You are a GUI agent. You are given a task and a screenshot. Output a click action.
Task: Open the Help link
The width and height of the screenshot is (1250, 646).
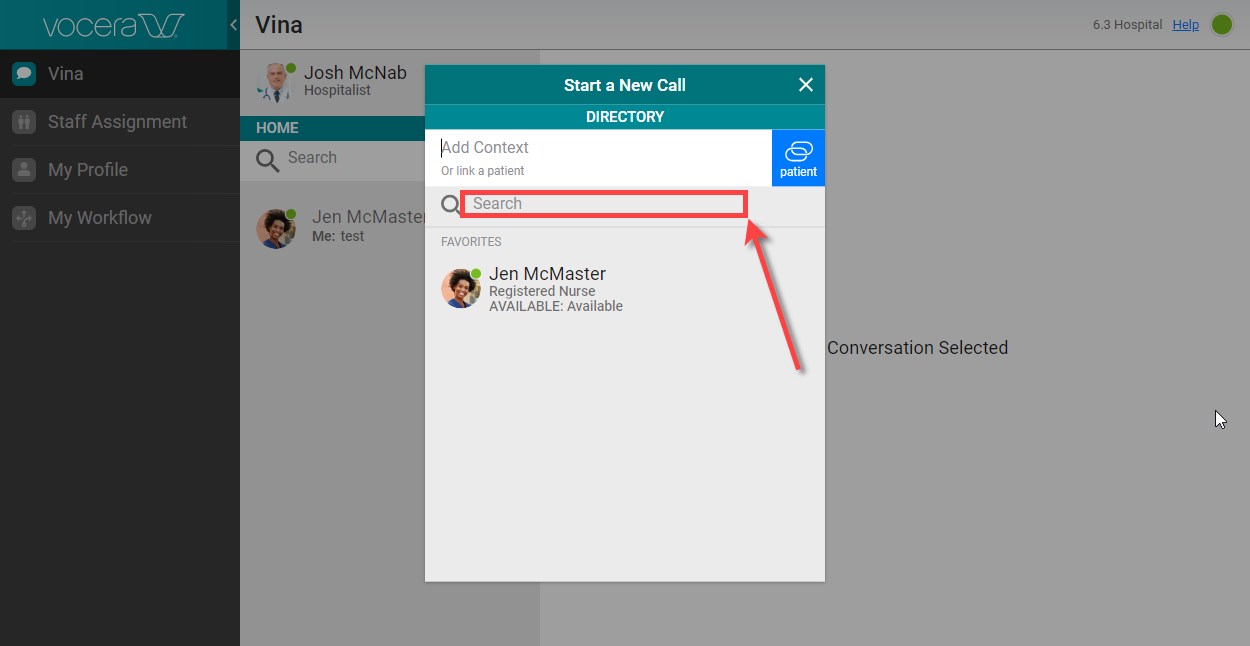pos(1185,25)
